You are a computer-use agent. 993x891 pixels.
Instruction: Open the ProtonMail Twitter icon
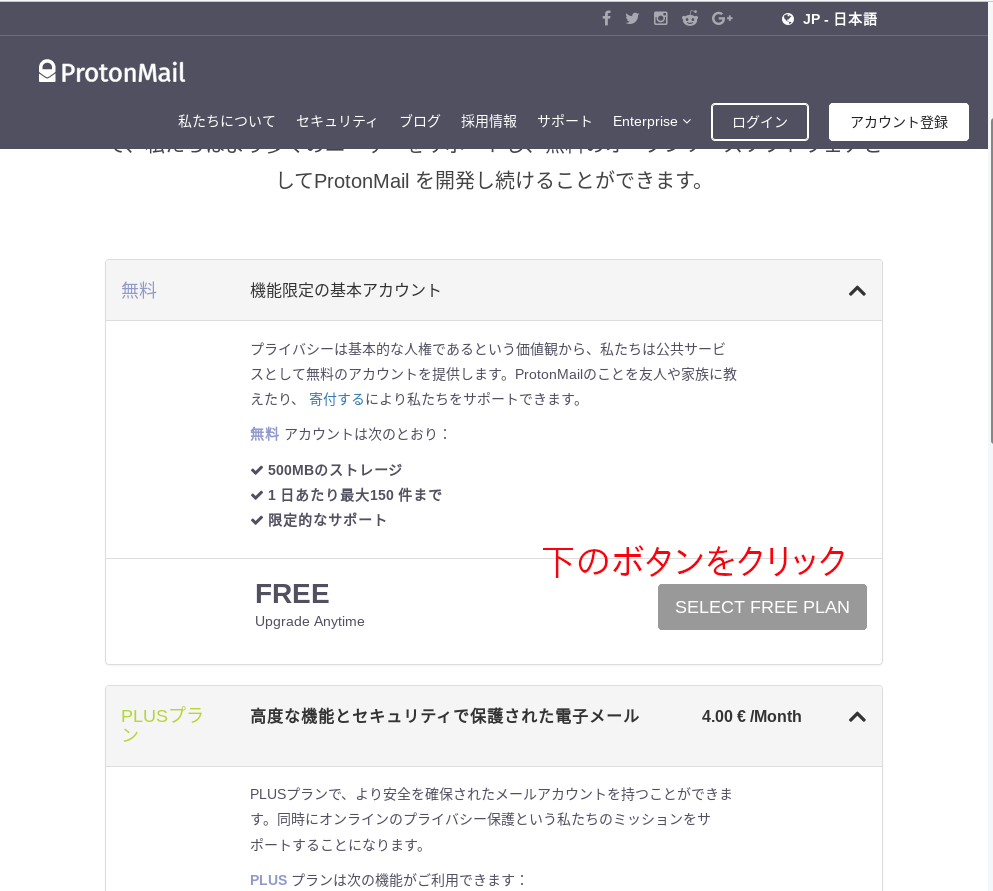point(632,18)
